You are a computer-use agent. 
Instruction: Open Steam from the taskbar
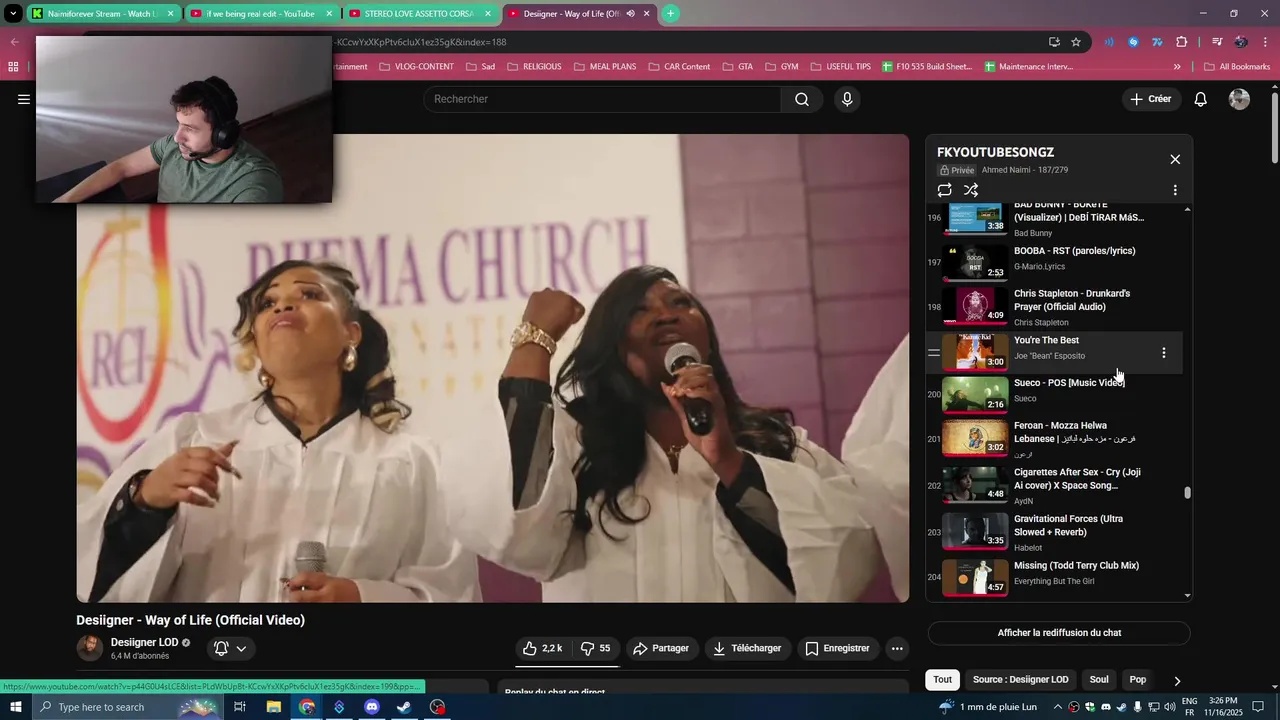click(404, 707)
